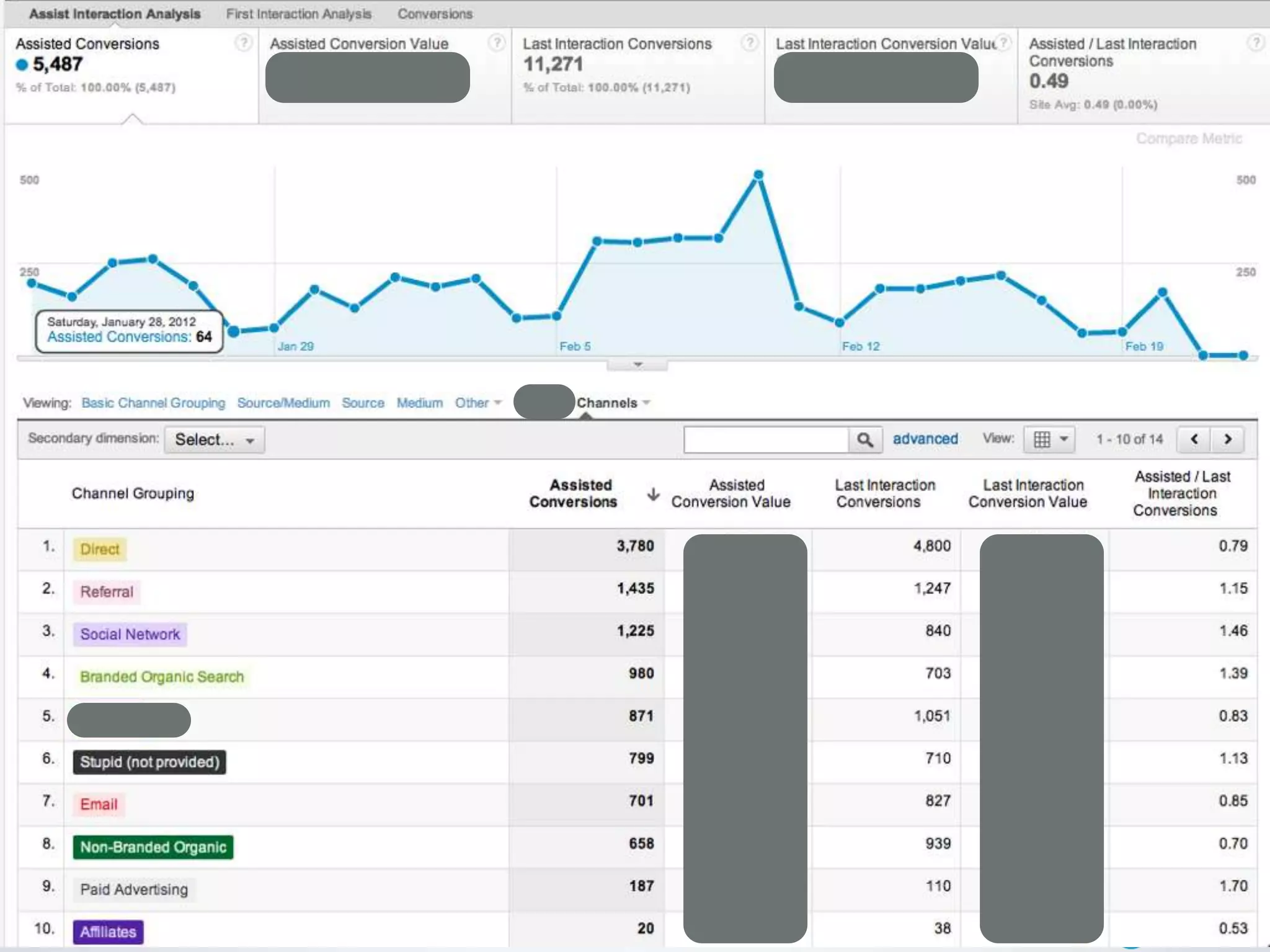1270x952 pixels.
Task: Go to previous page of results
Action: pyautogui.click(x=1194, y=439)
